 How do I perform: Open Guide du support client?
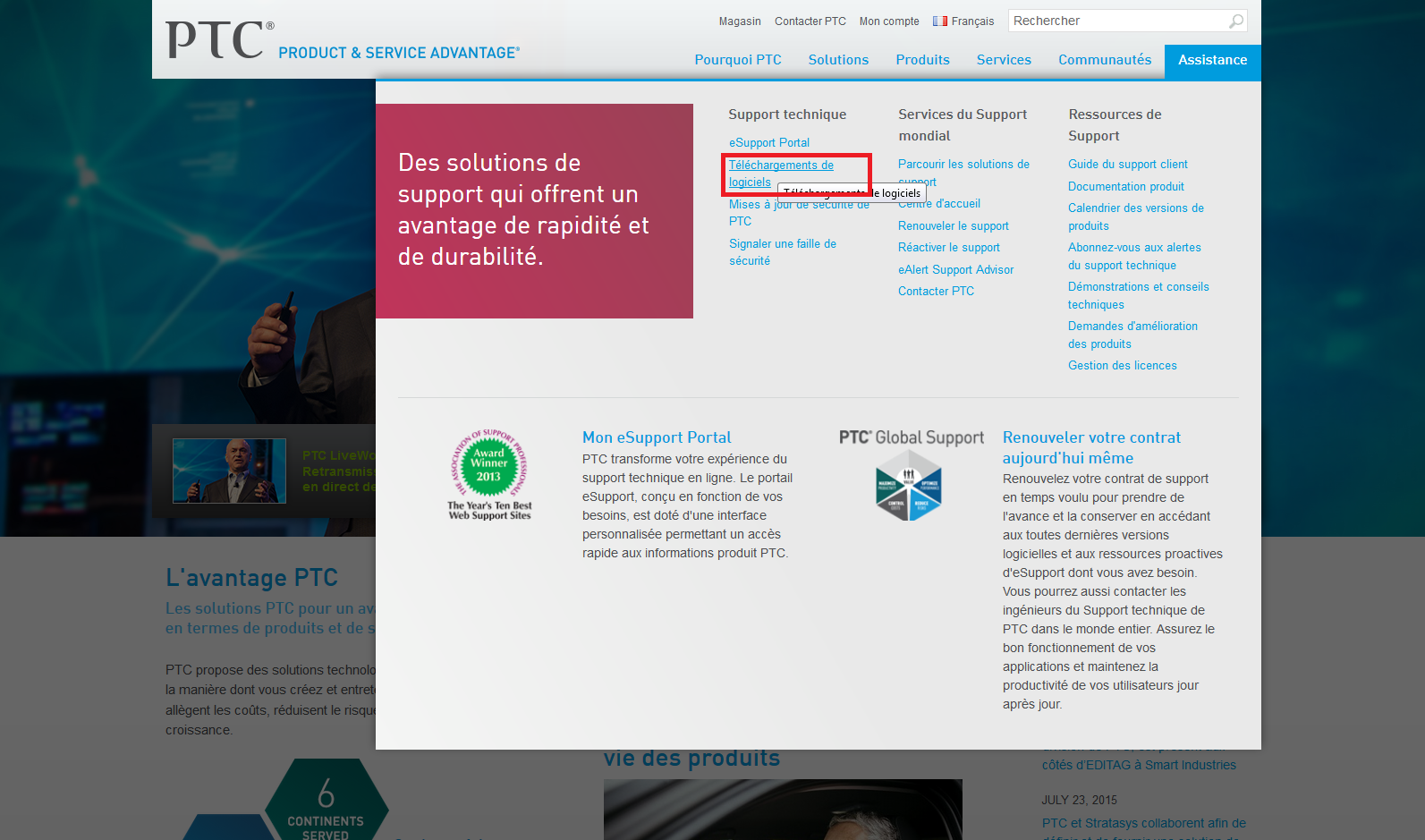[1128, 165]
